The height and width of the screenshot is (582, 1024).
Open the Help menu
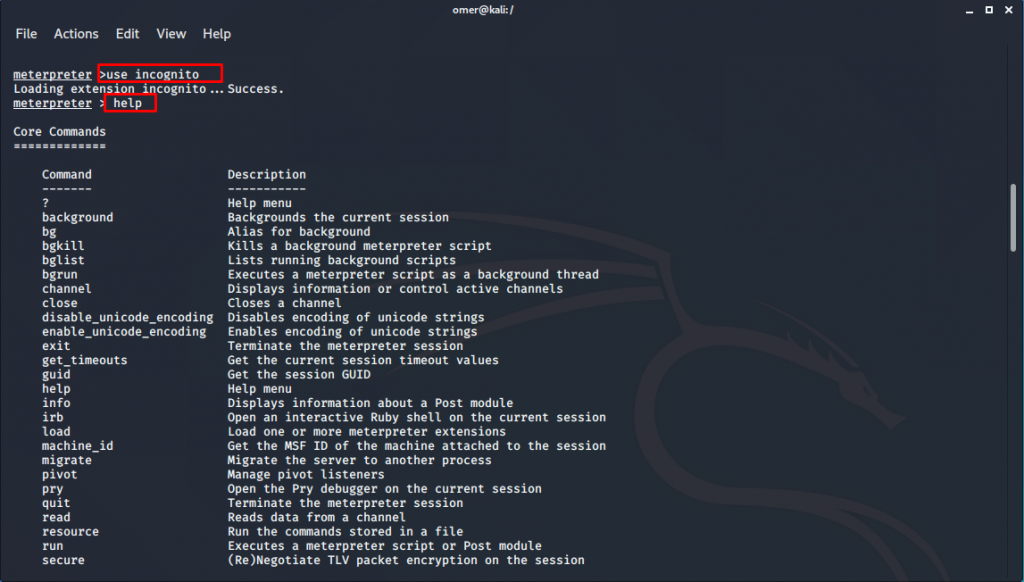point(216,33)
